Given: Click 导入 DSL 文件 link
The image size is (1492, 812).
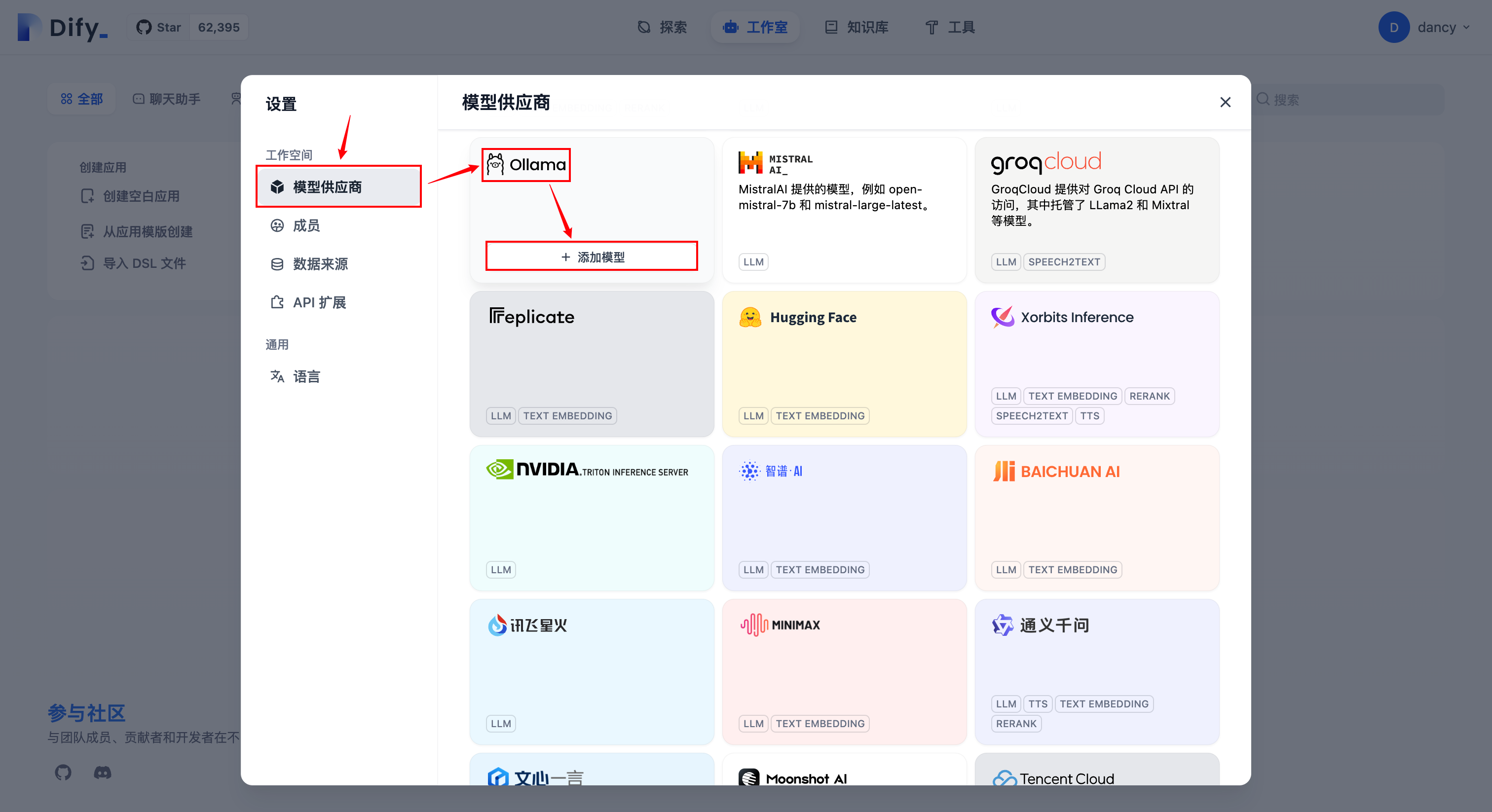Looking at the screenshot, I should 133,263.
